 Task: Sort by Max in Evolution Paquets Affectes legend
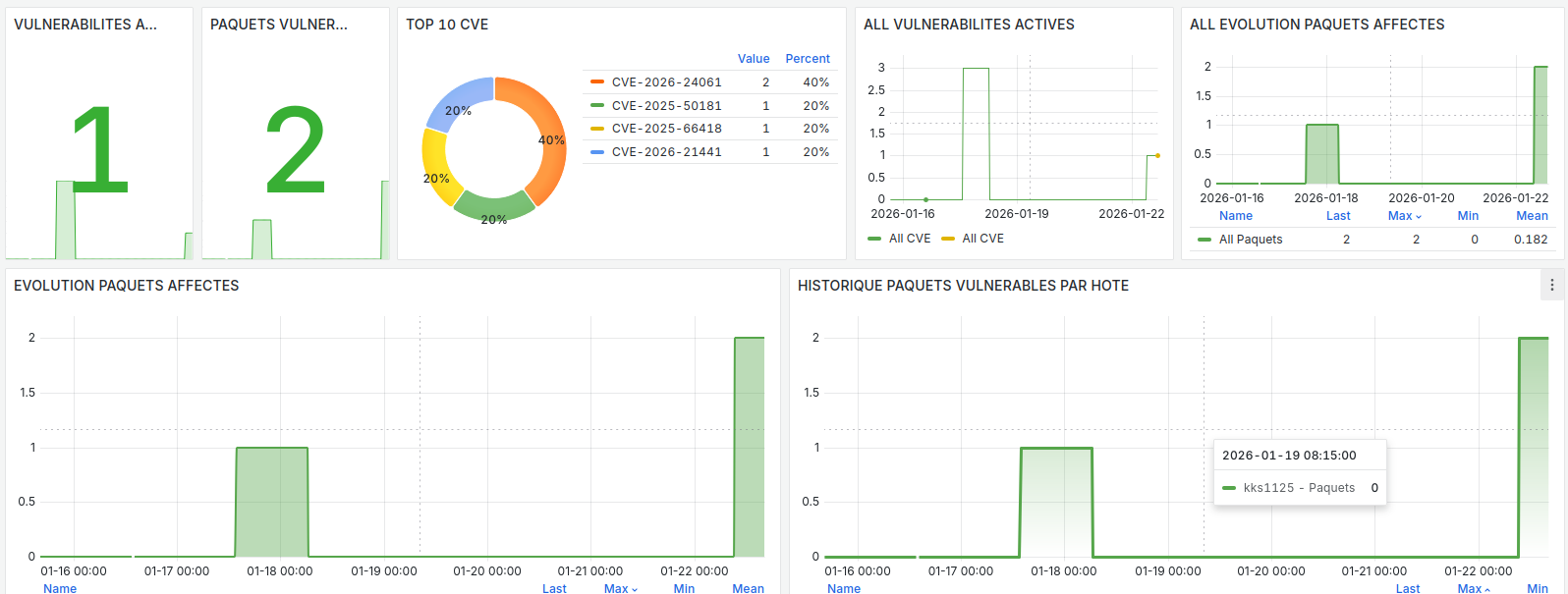[620, 588]
